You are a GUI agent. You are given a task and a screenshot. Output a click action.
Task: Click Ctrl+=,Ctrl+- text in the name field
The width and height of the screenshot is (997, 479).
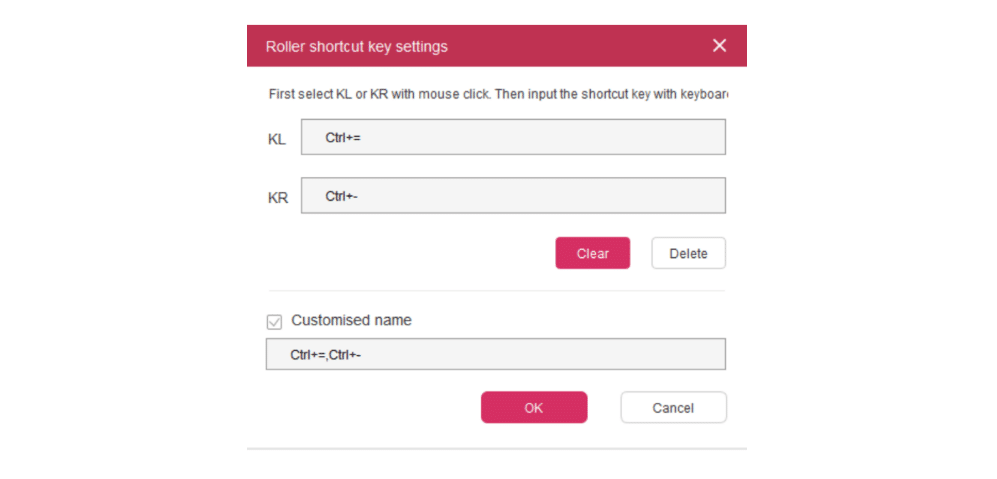tap(326, 354)
